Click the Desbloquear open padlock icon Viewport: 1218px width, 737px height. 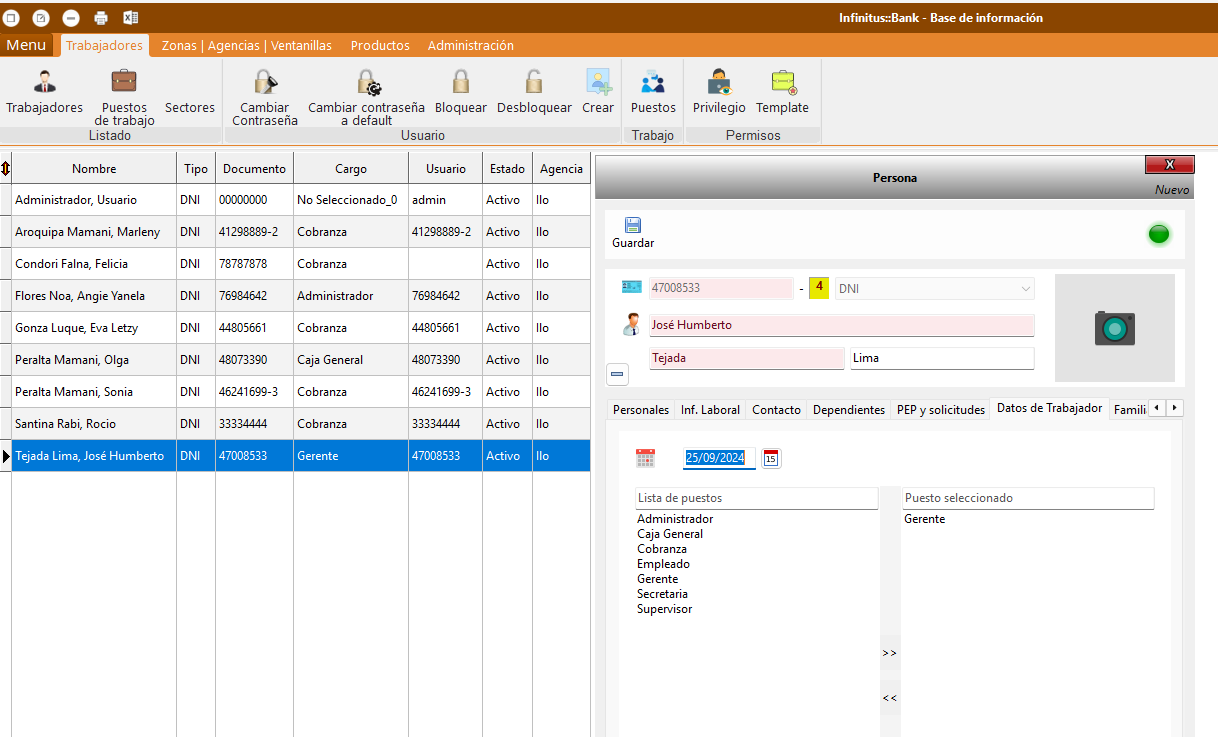click(534, 82)
